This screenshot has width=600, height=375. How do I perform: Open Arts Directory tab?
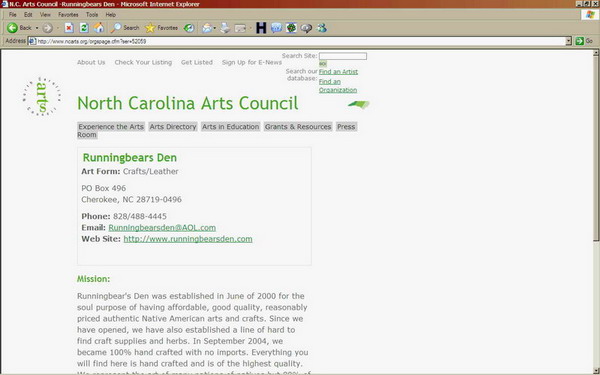tap(173, 127)
